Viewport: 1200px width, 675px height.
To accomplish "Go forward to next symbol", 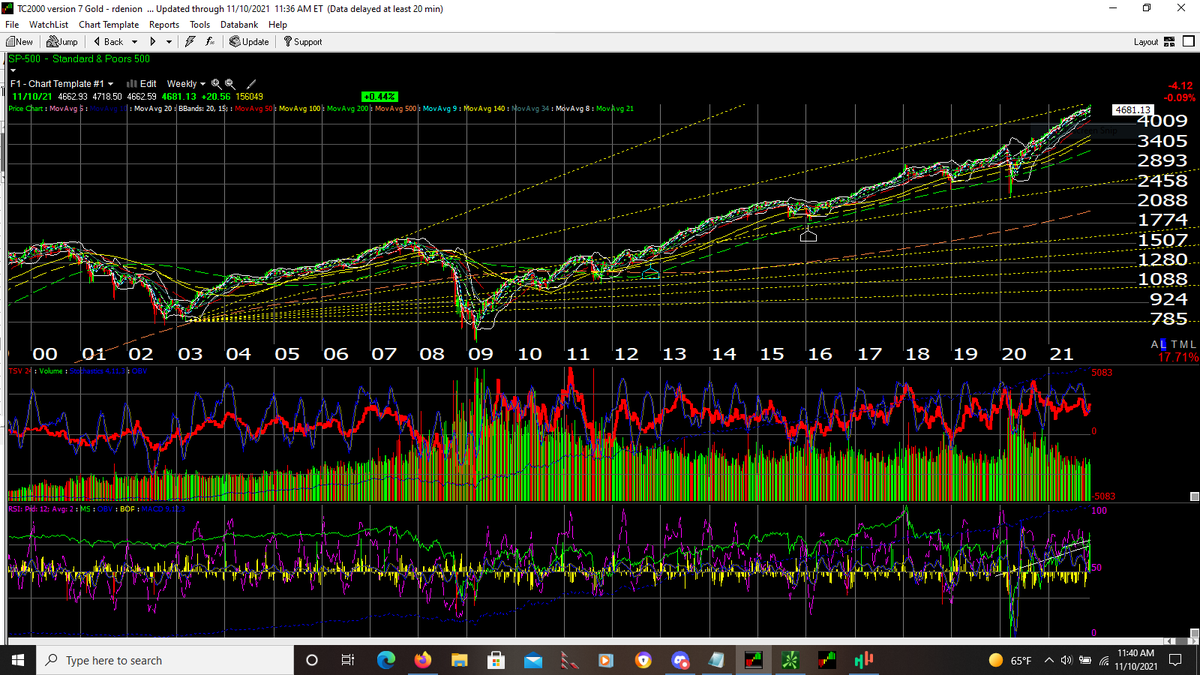I will click(152, 42).
